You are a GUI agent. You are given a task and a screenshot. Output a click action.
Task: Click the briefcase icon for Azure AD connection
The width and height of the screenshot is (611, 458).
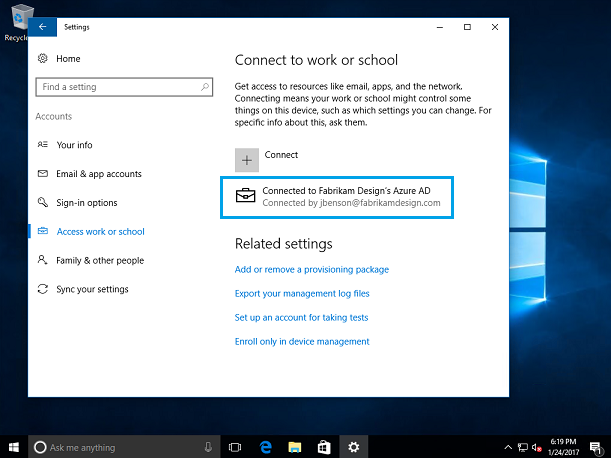[246, 196]
